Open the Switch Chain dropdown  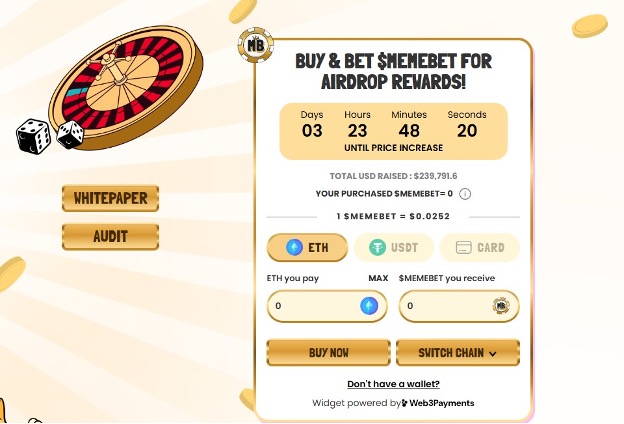[458, 353]
